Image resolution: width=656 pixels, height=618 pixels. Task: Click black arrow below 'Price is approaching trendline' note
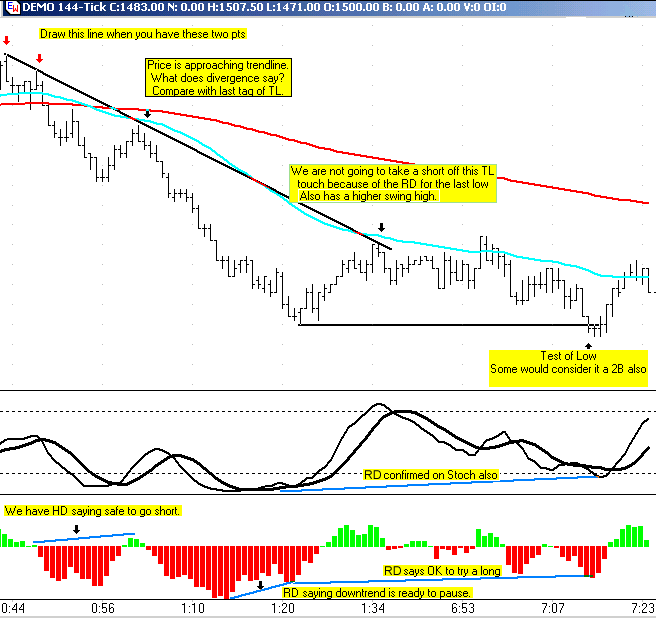[148, 114]
